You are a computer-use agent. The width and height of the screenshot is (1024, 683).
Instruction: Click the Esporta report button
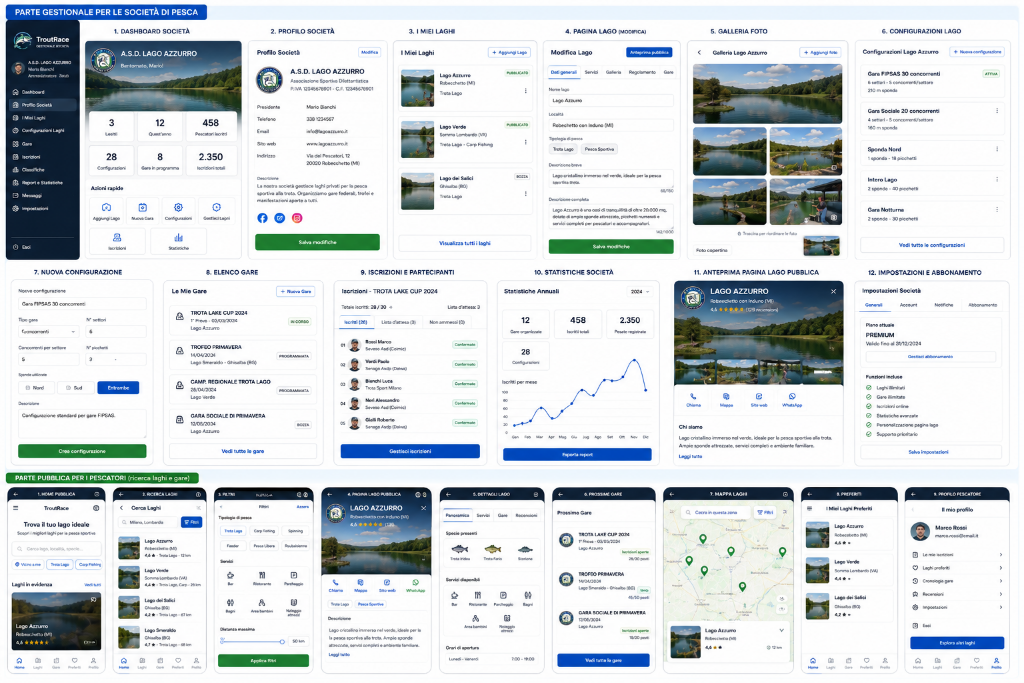(577, 454)
